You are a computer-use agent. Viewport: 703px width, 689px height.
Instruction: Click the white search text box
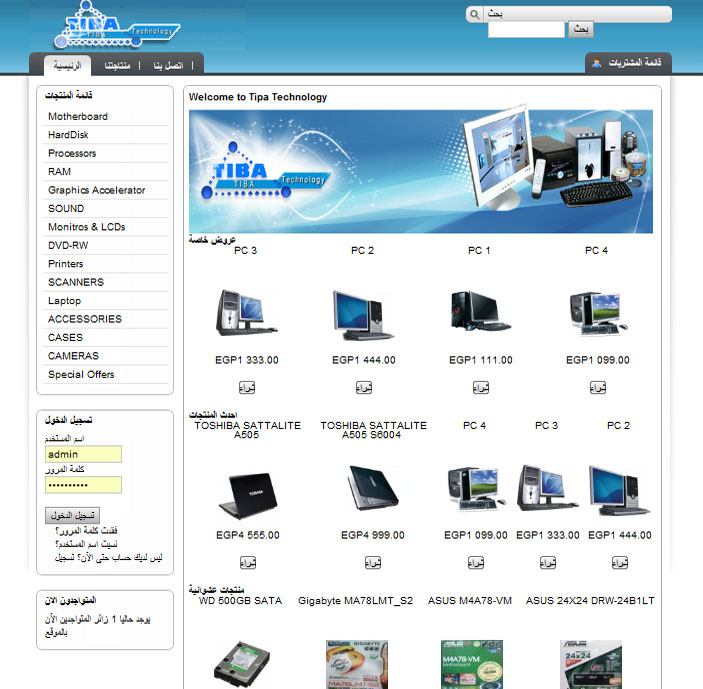coord(526,30)
